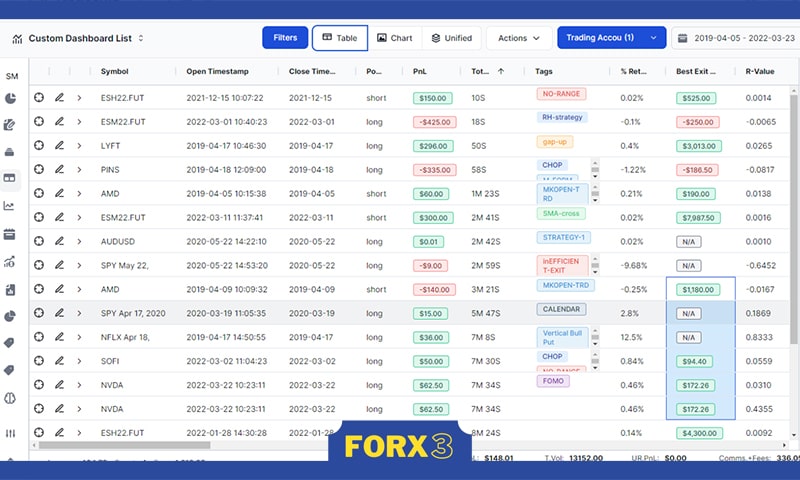Edit the SOFI trade with pencil icon
This screenshot has width=800, height=480.
coord(59,361)
